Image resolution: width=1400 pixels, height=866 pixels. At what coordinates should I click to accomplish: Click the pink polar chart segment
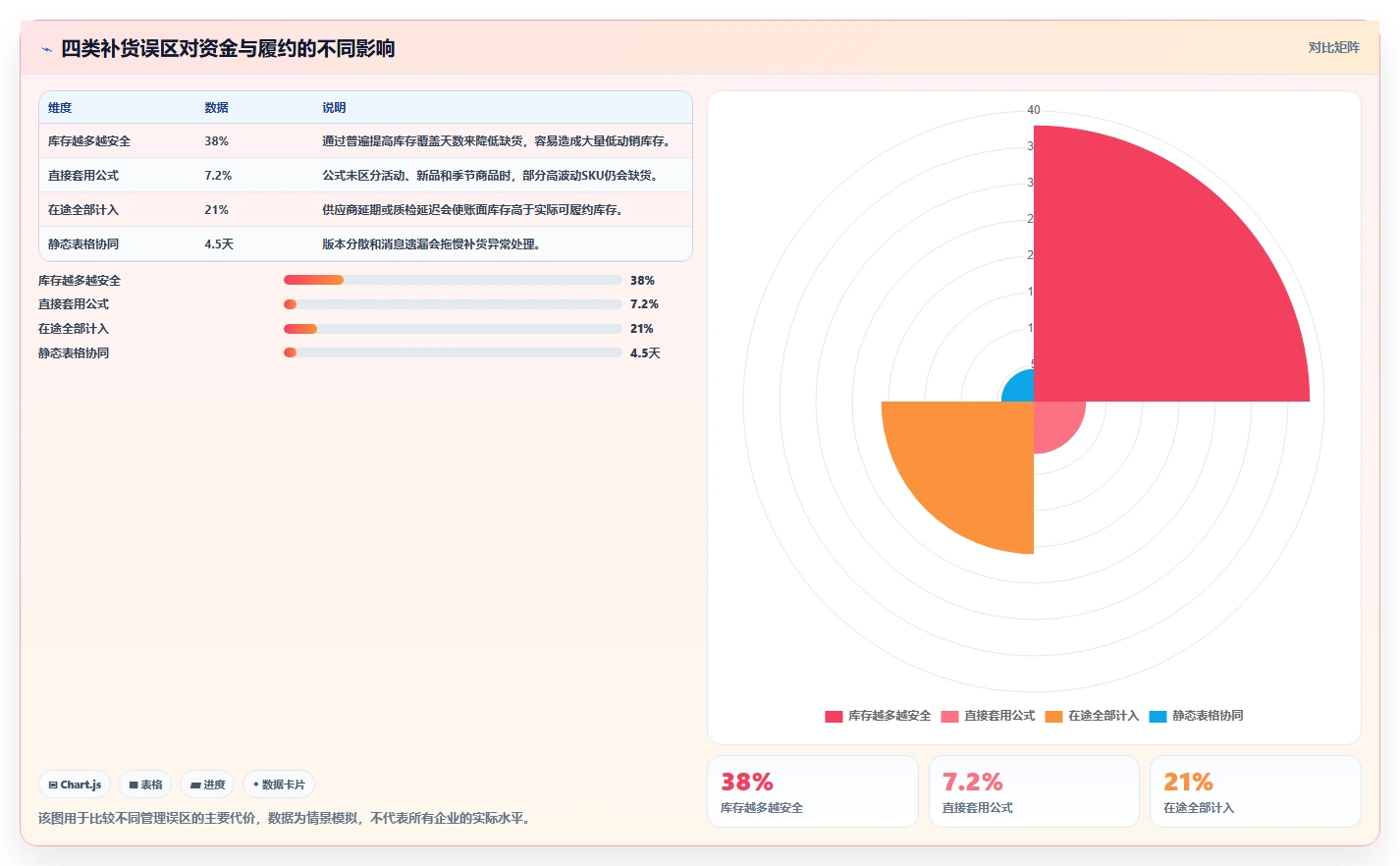pyautogui.click(x=1054, y=422)
